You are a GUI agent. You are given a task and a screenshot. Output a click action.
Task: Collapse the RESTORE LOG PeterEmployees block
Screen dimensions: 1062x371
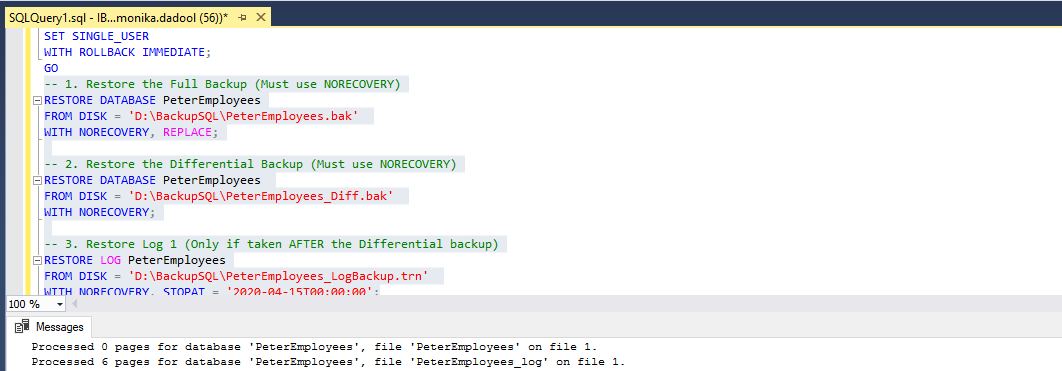tap(38, 260)
